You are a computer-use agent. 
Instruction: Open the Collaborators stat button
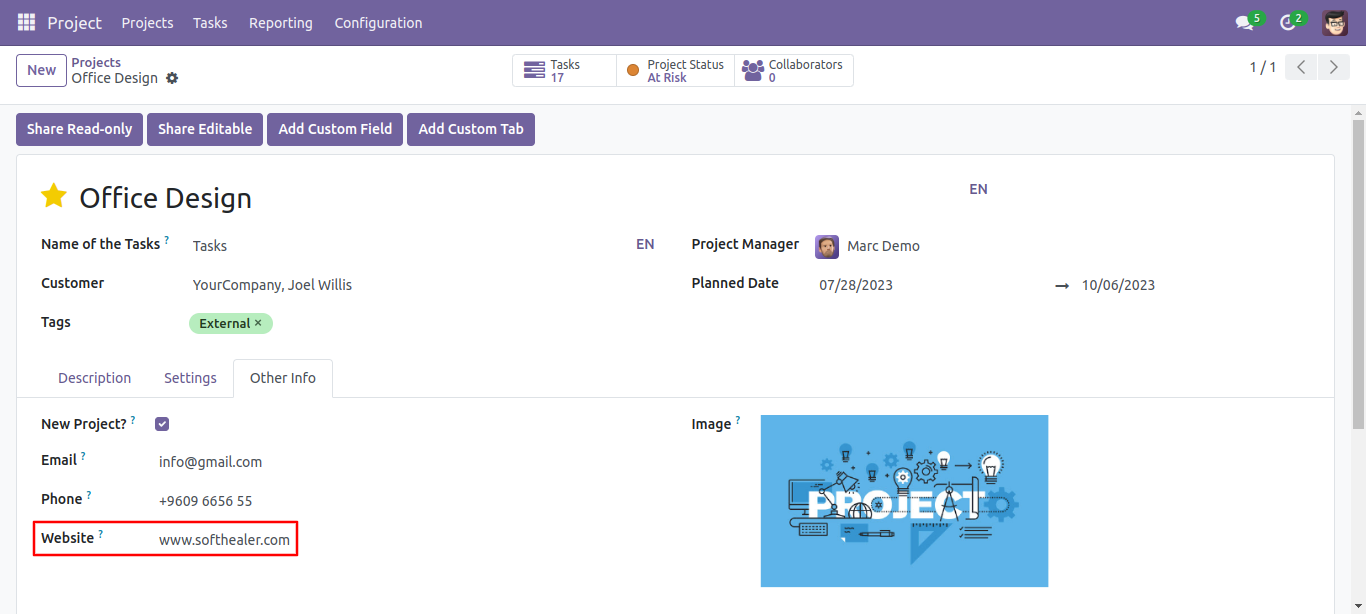[x=794, y=70]
